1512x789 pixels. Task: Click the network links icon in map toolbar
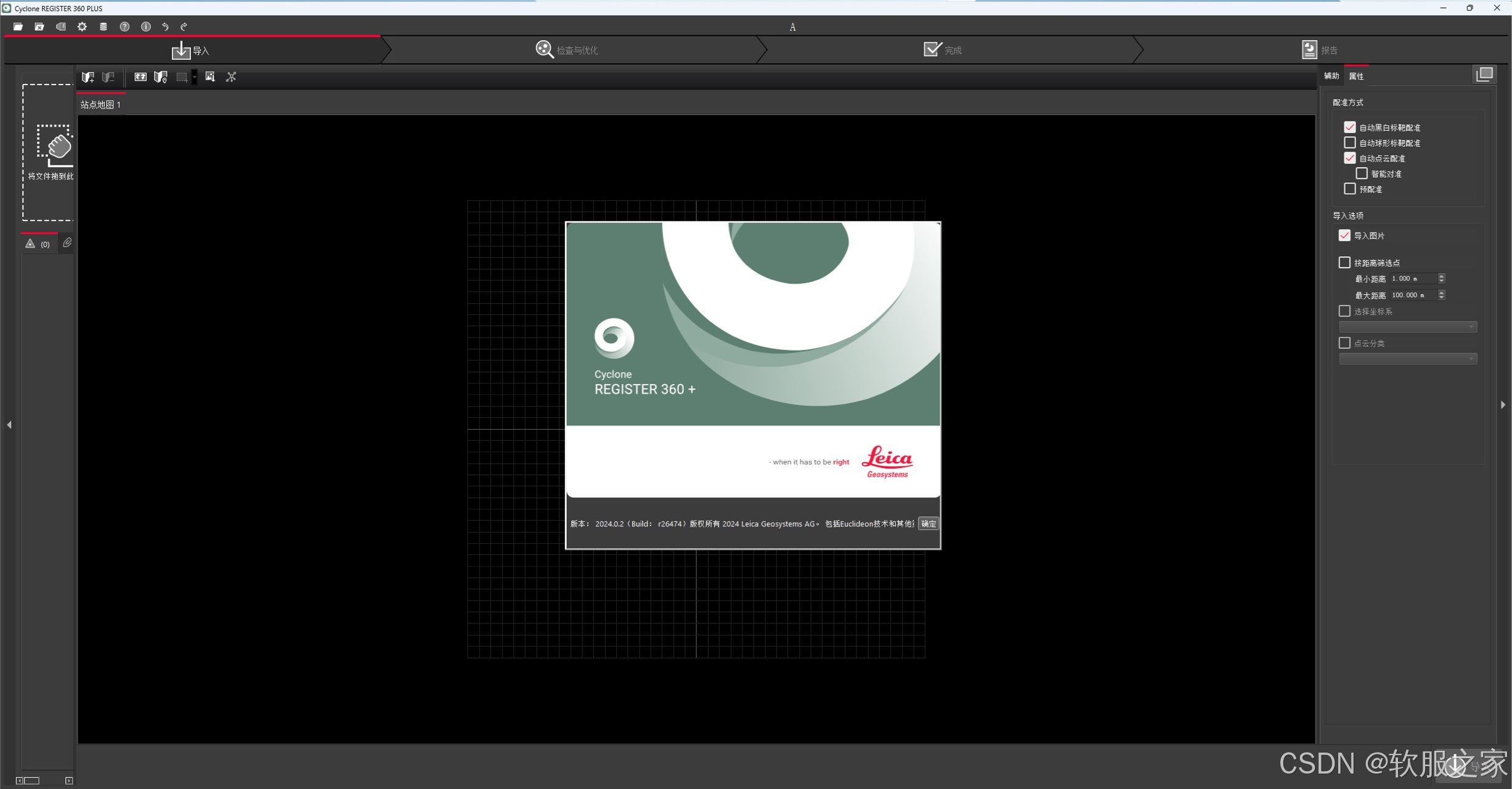[x=231, y=77]
